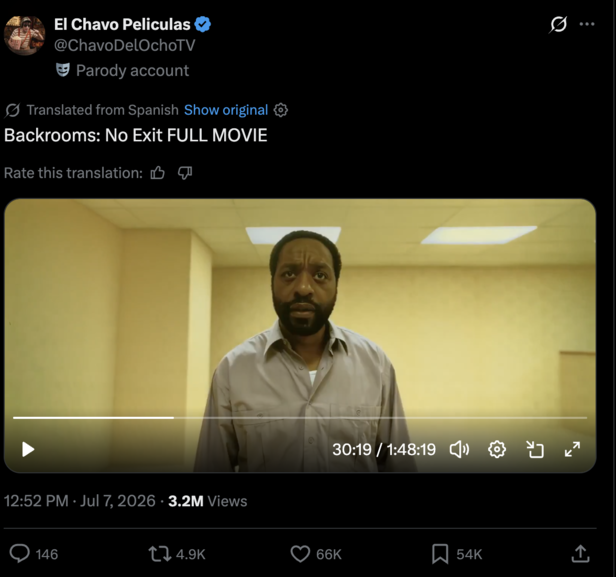Share the post via upload icon
This screenshot has height=577, width=616.
click(x=580, y=553)
